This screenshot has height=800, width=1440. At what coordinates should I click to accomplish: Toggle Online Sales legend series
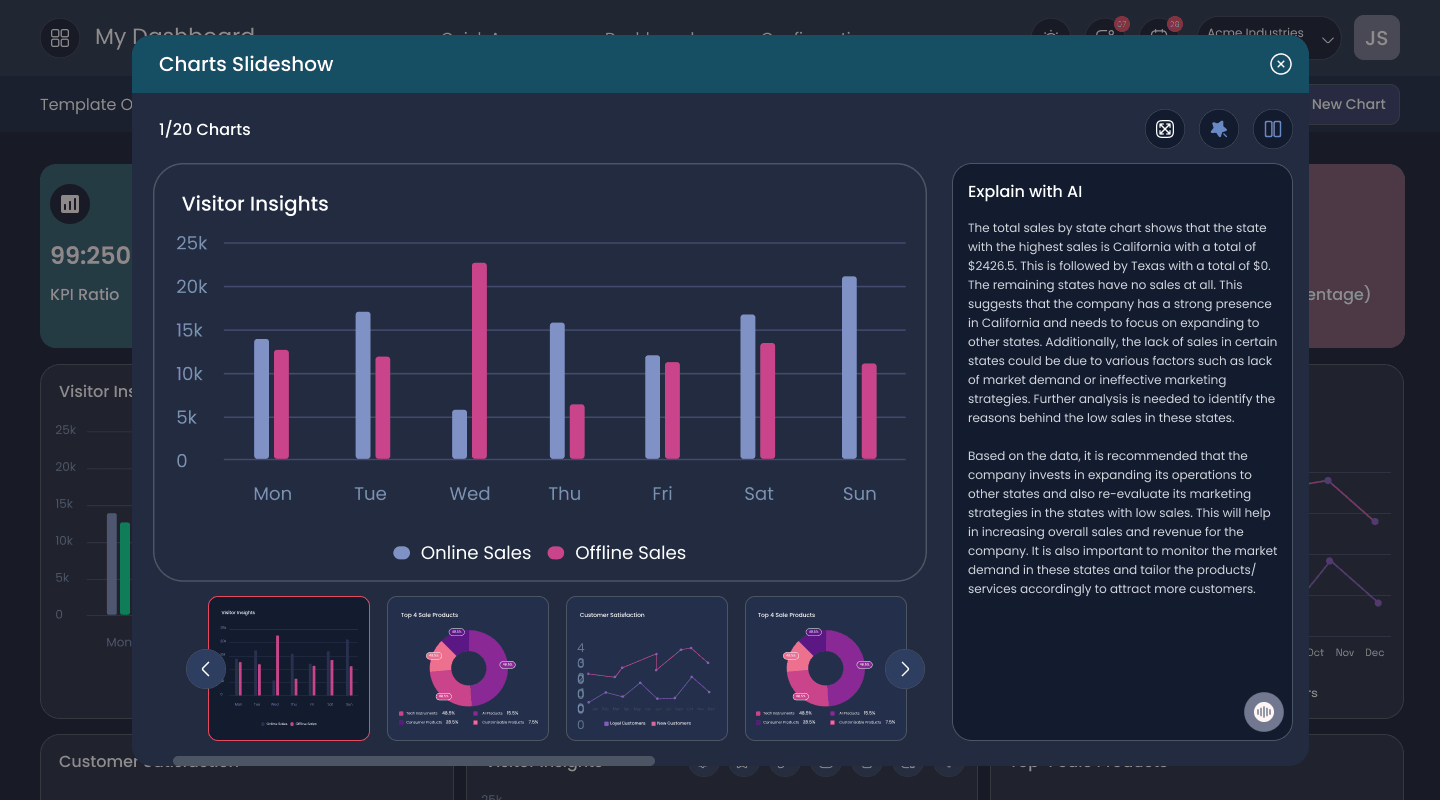click(462, 553)
